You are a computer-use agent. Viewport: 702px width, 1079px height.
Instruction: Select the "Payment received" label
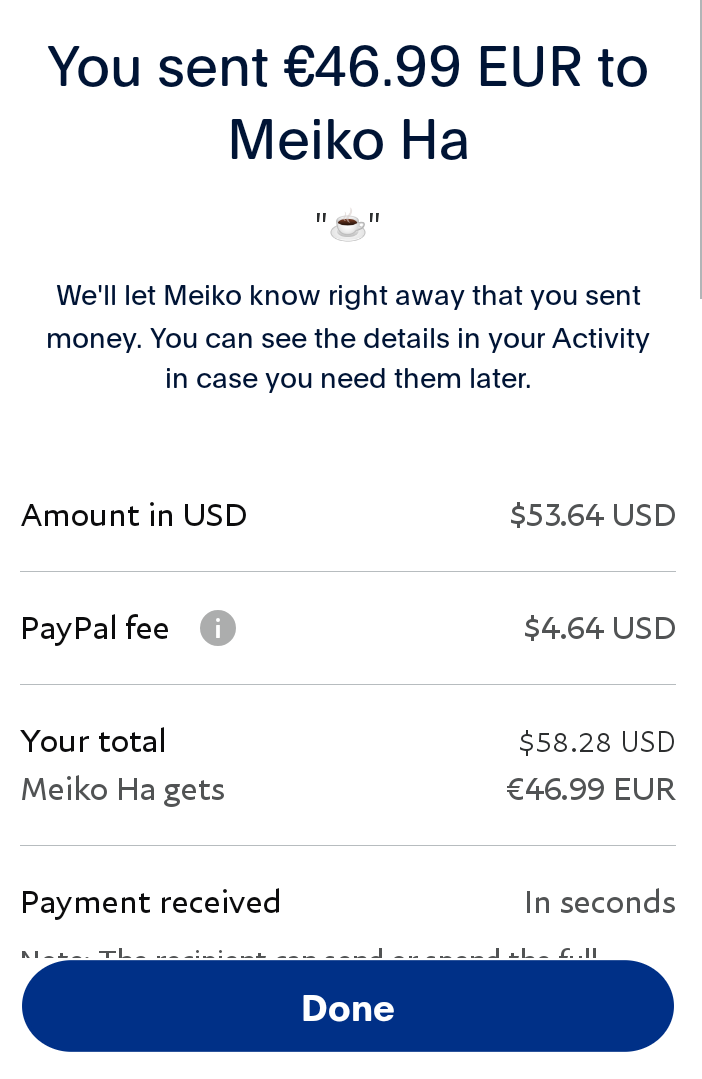tap(151, 902)
